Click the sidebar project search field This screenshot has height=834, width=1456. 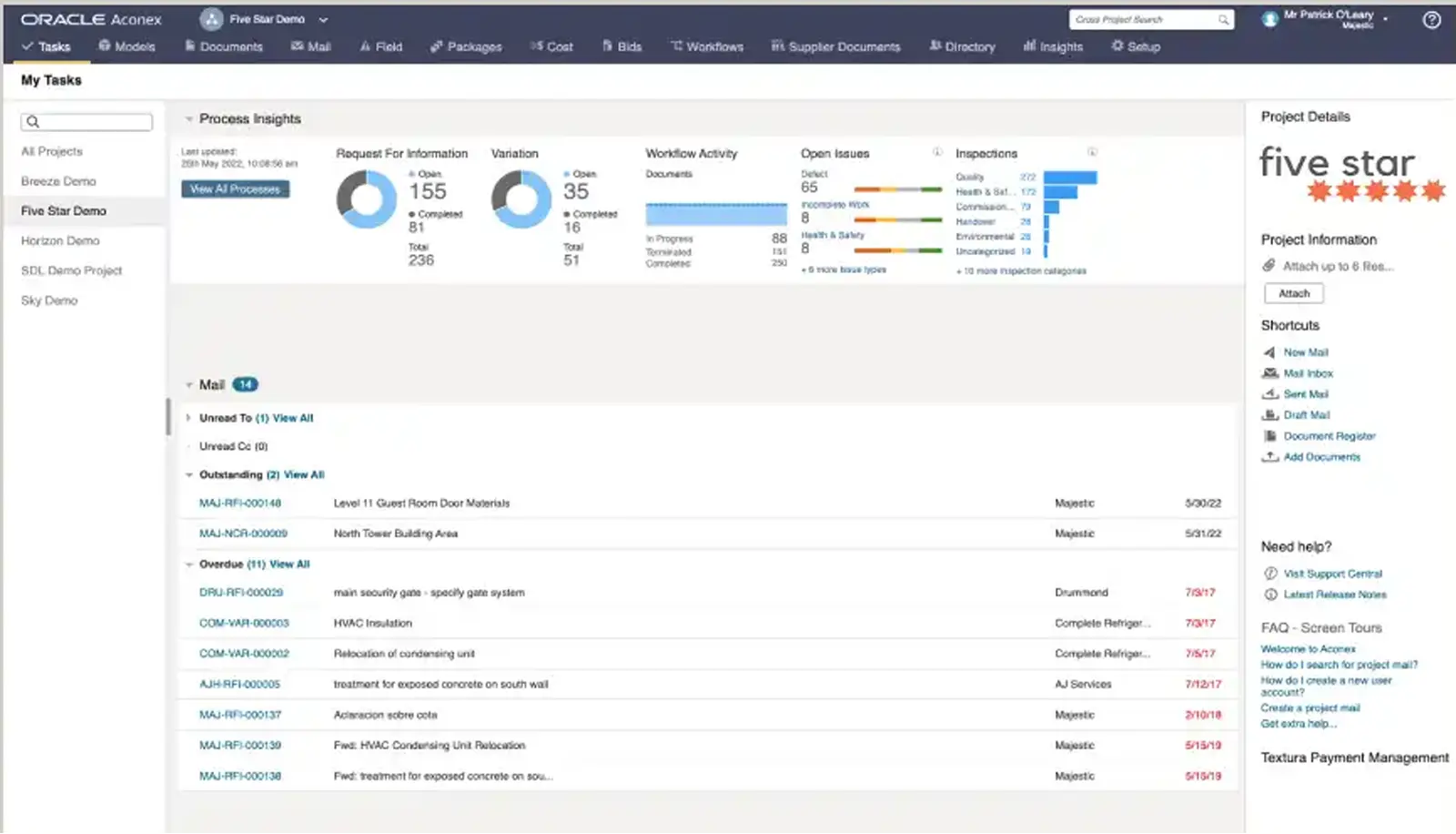pyautogui.click(x=86, y=122)
